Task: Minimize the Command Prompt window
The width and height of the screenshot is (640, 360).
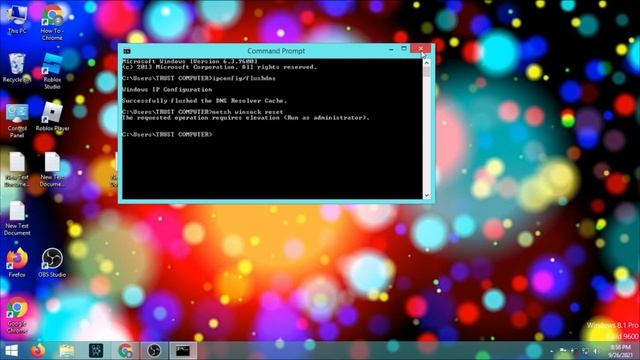Action: click(x=391, y=49)
